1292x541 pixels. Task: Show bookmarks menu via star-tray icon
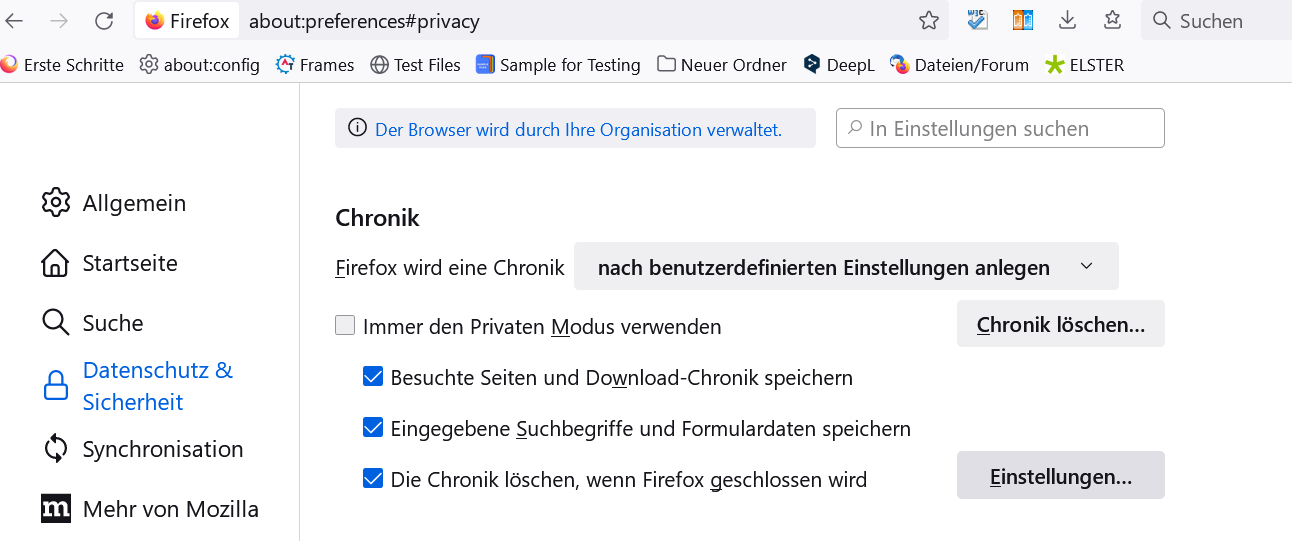1112,20
